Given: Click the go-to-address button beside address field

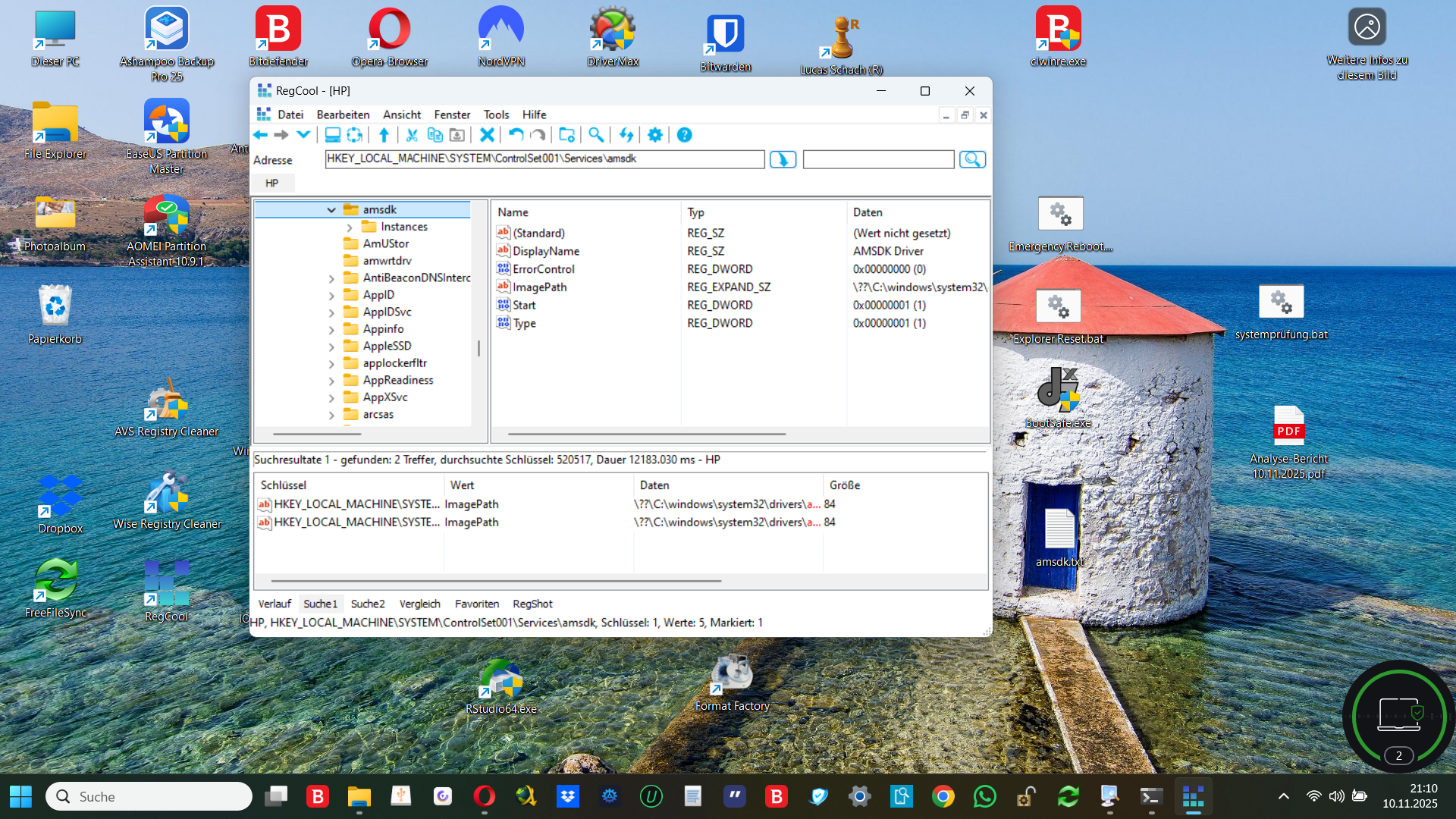Looking at the screenshot, I should coord(783,159).
